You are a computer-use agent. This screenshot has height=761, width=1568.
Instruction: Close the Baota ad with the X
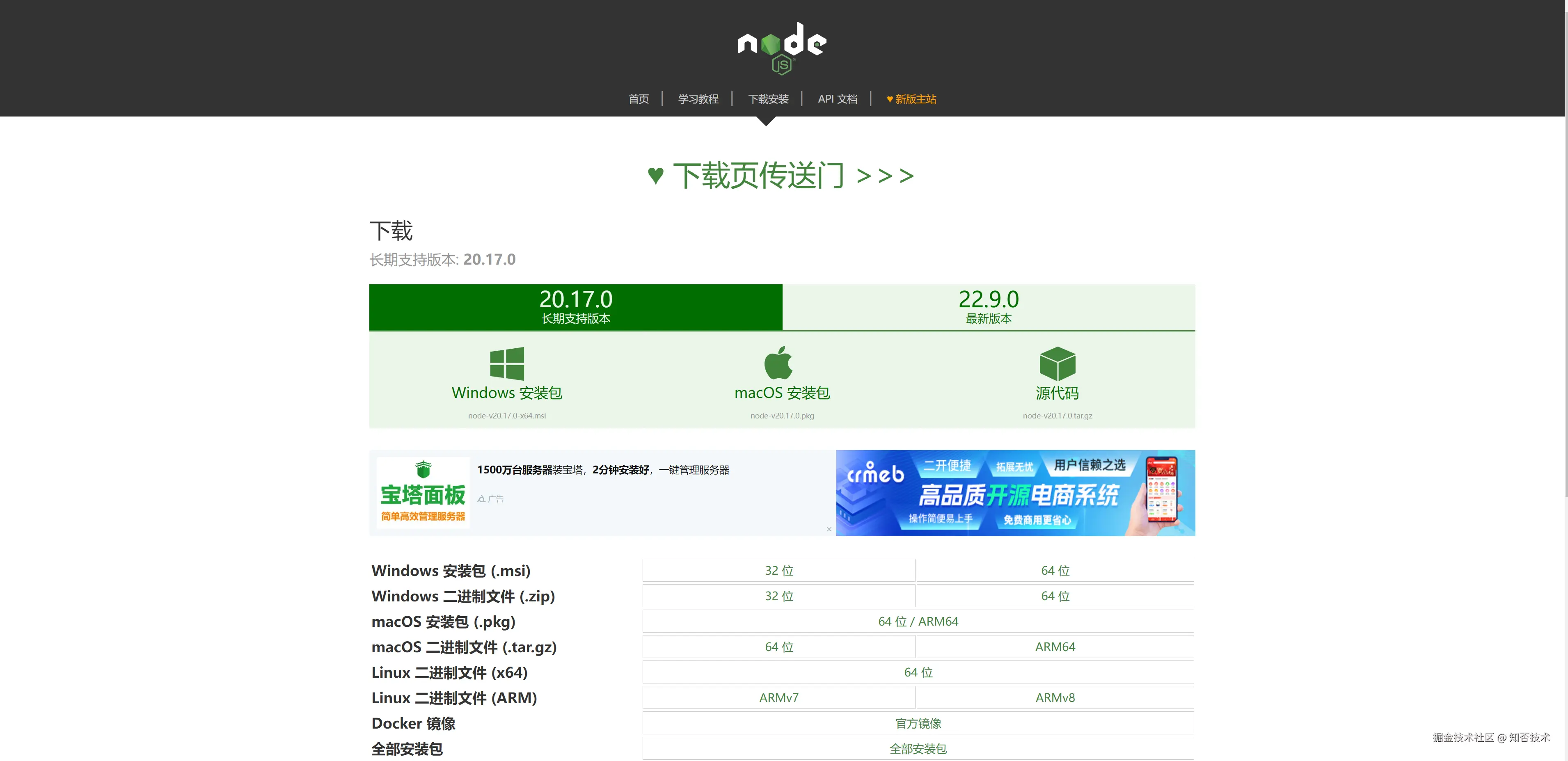click(x=829, y=529)
